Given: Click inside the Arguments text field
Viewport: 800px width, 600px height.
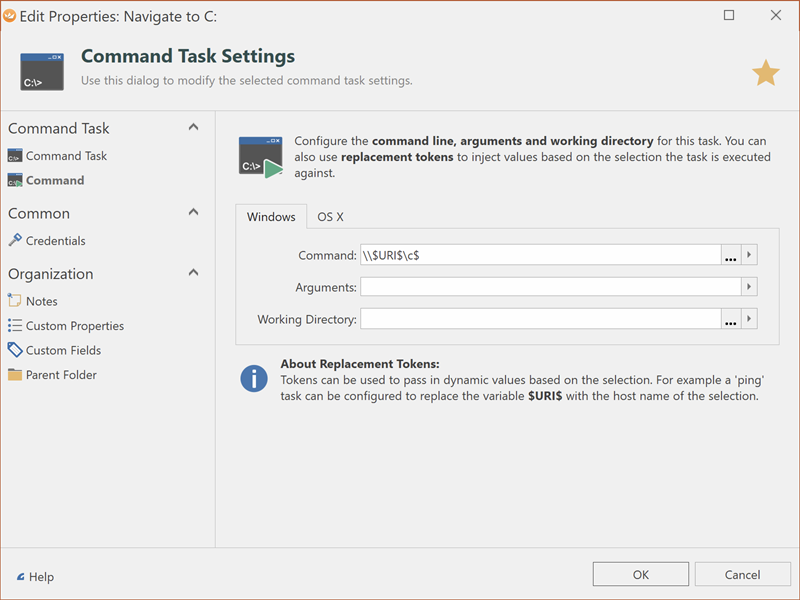Looking at the screenshot, I should [550, 288].
